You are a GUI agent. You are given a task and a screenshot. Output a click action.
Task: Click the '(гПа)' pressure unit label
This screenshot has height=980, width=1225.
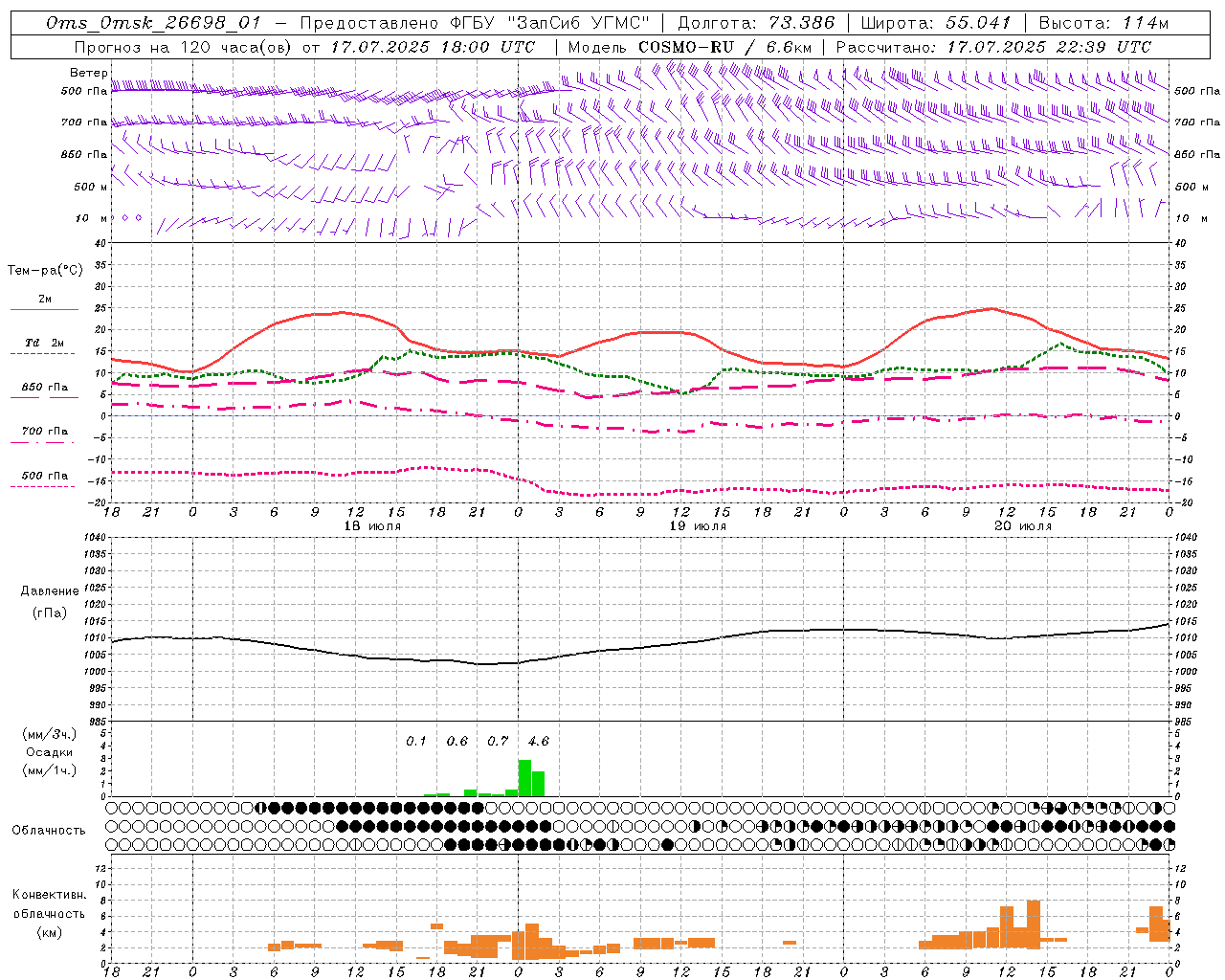(49, 612)
